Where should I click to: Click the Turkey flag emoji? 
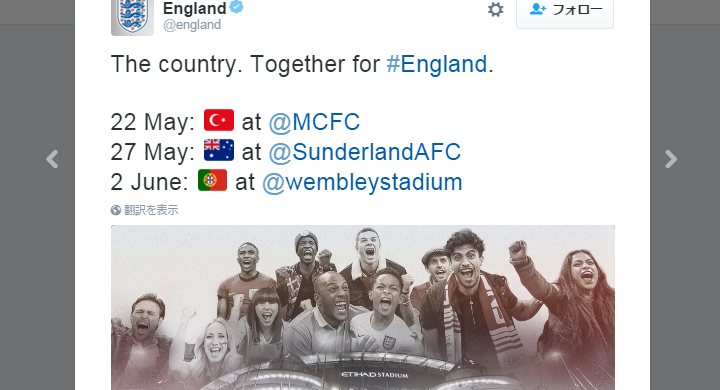tap(219, 120)
